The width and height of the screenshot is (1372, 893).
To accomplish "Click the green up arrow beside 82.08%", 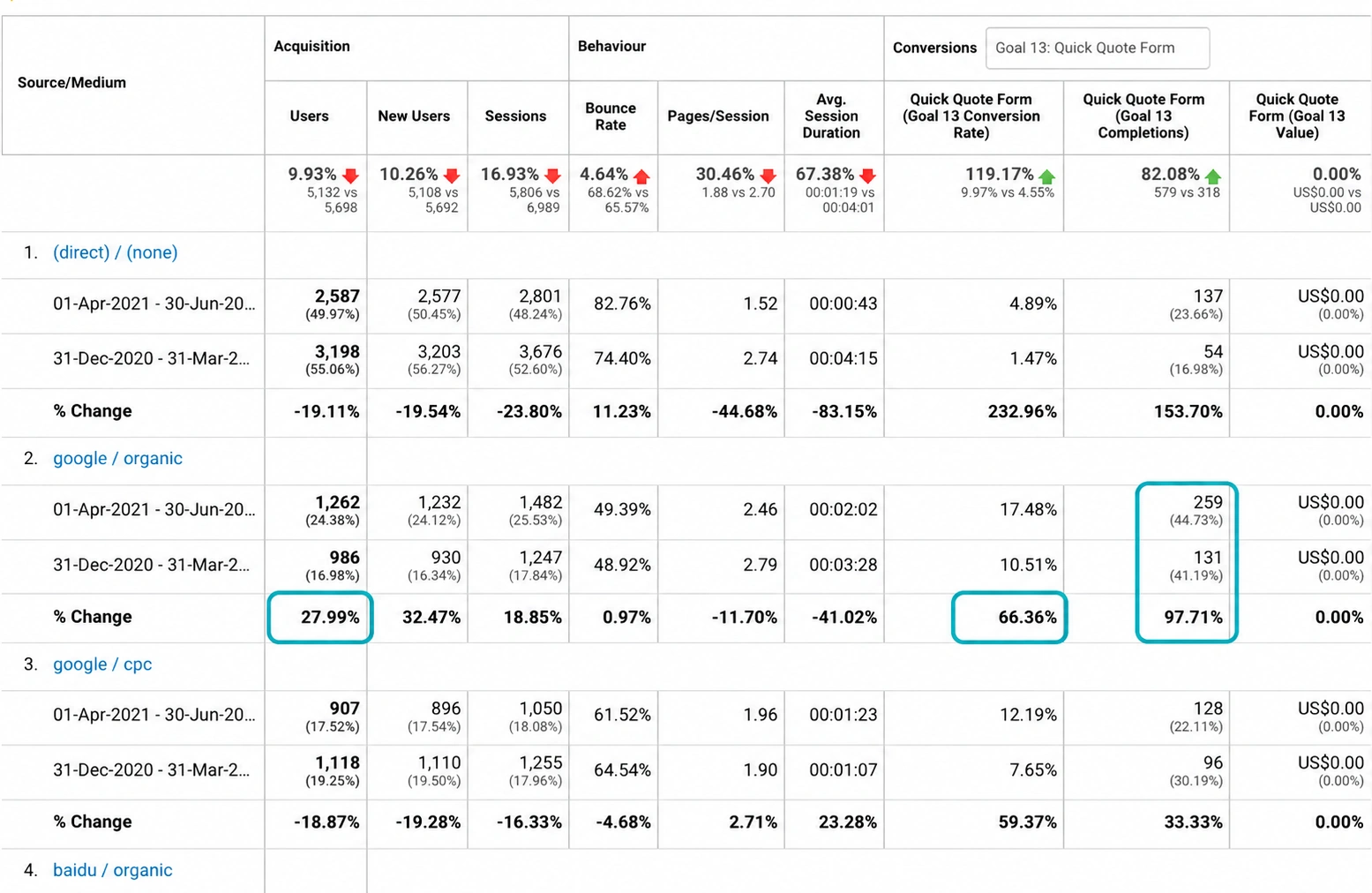I will [x=1213, y=176].
